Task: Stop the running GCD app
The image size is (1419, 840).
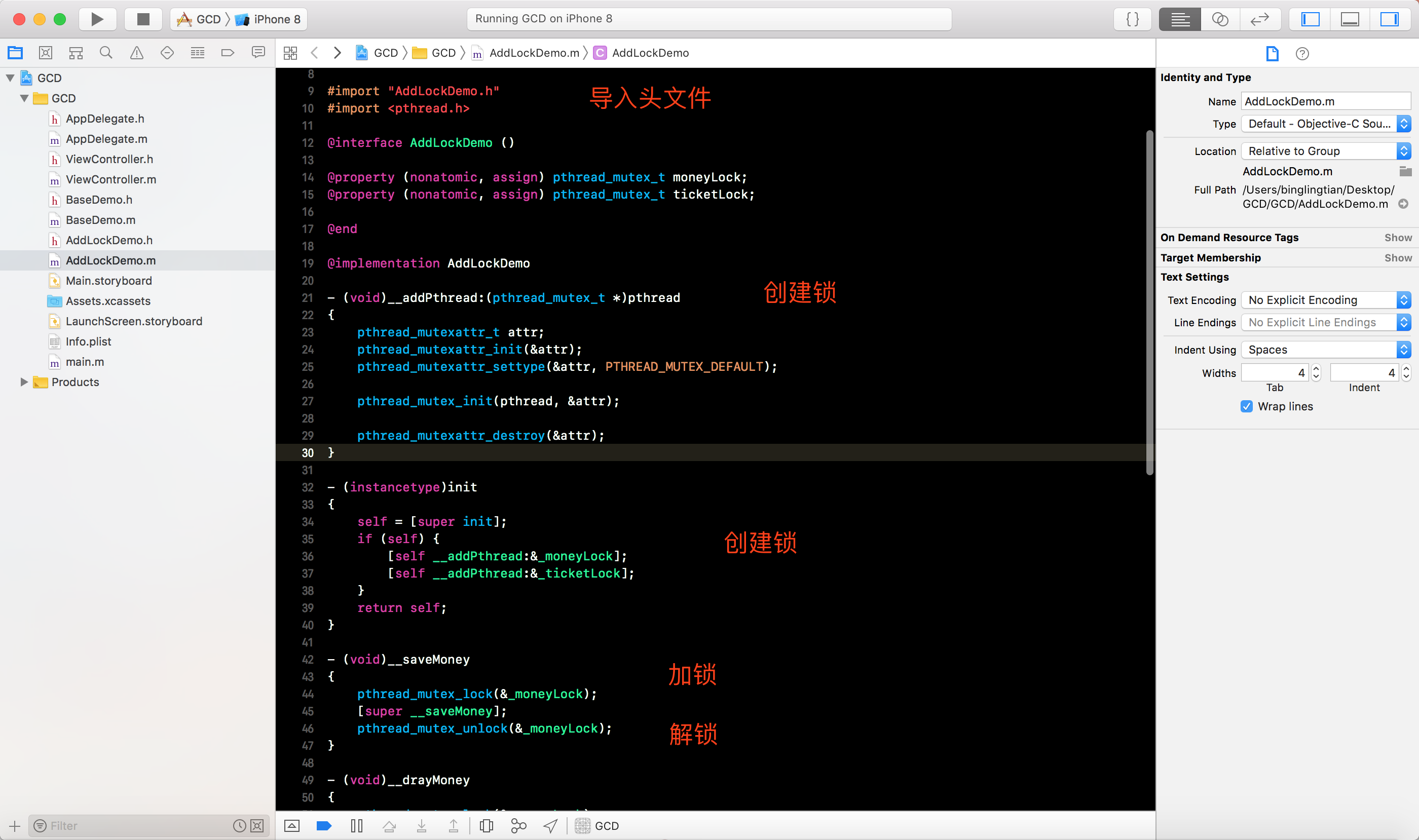Action: [x=143, y=19]
